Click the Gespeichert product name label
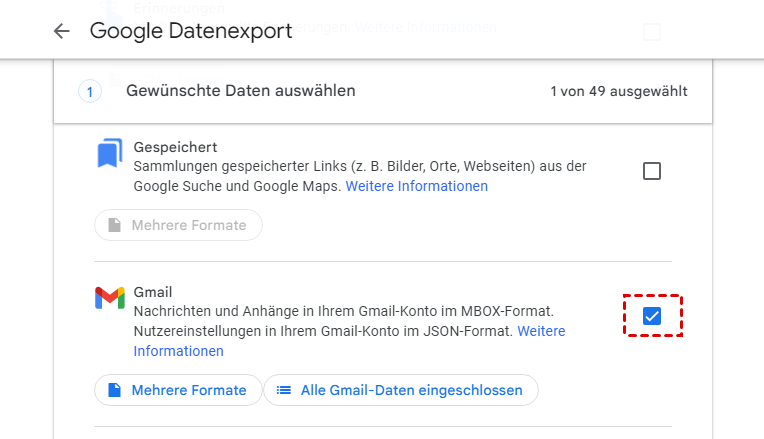This screenshot has width=764, height=439. 176,147
